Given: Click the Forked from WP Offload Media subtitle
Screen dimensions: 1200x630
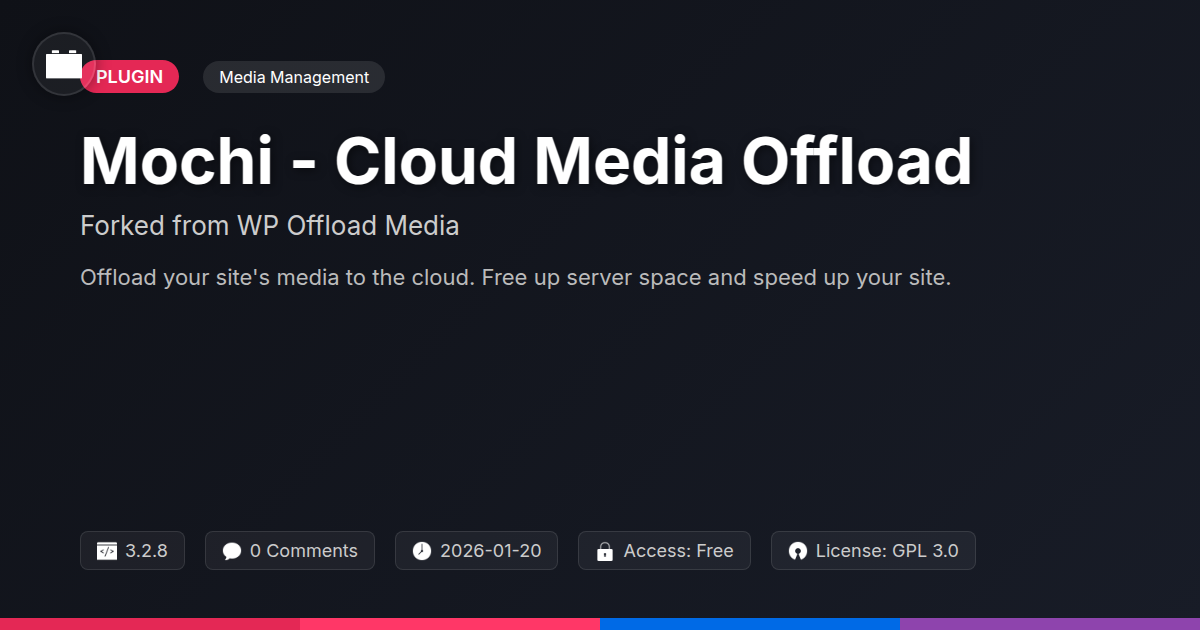Looking at the screenshot, I should [270, 226].
